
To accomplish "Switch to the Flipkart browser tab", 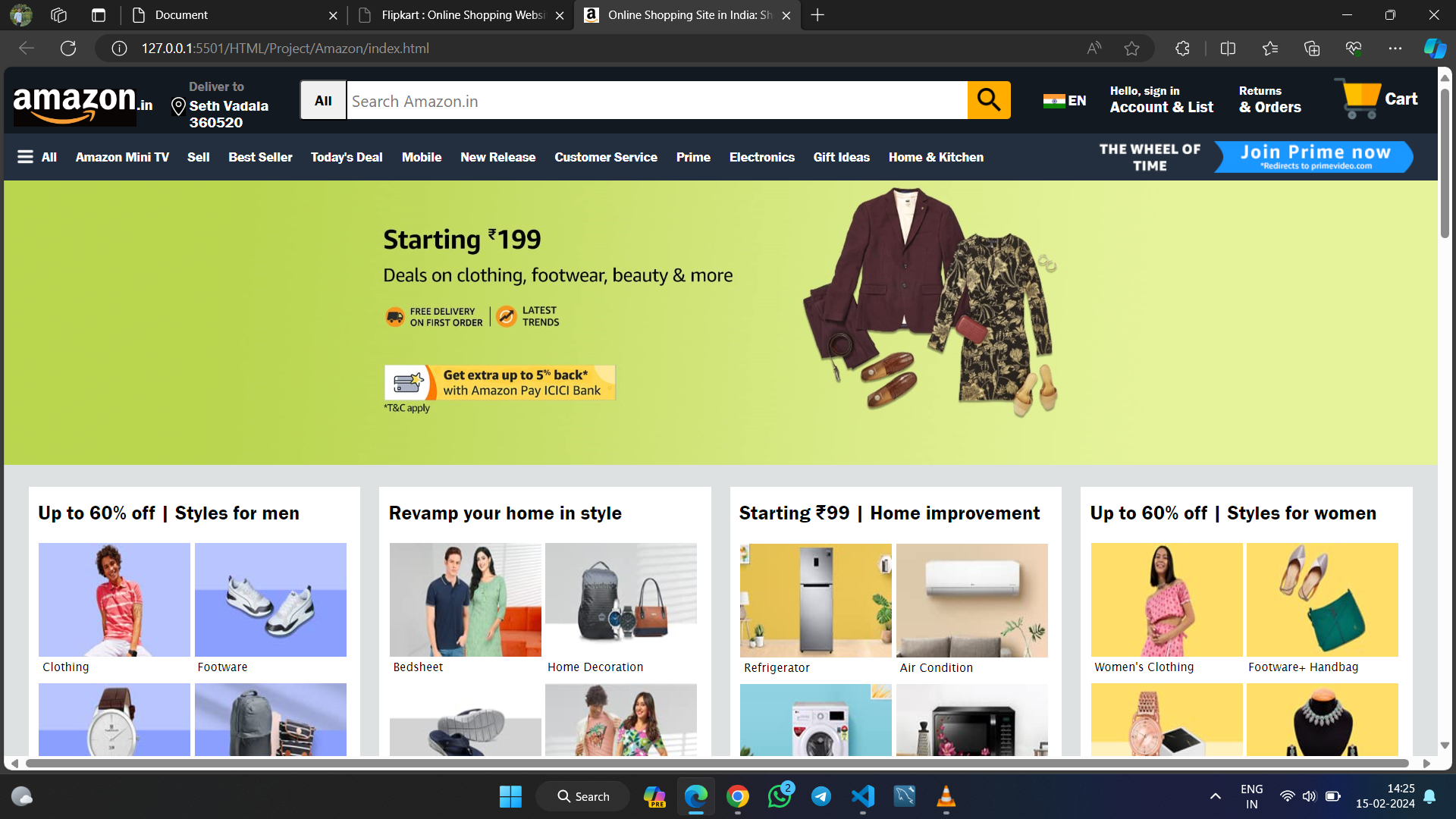I will pyautogui.click(x=463, y=15).
